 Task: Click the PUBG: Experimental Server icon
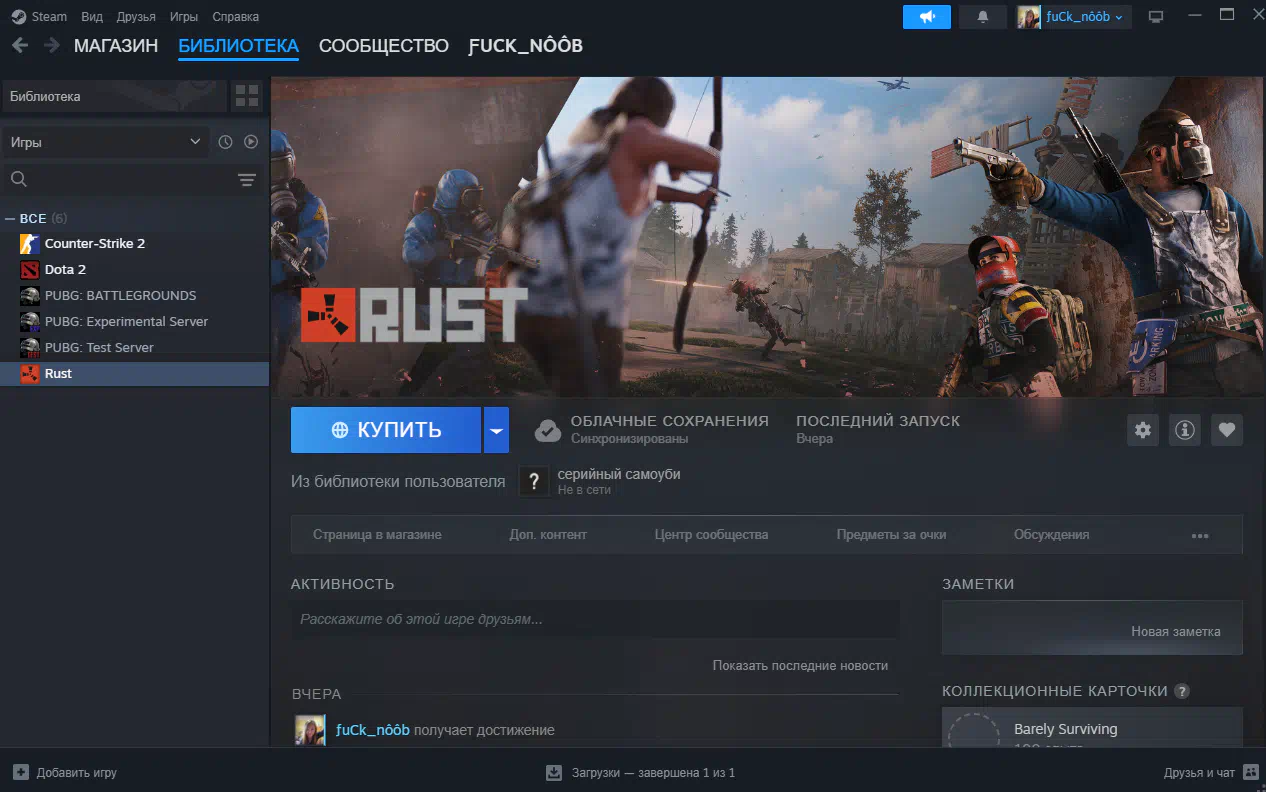click(30, 322)
